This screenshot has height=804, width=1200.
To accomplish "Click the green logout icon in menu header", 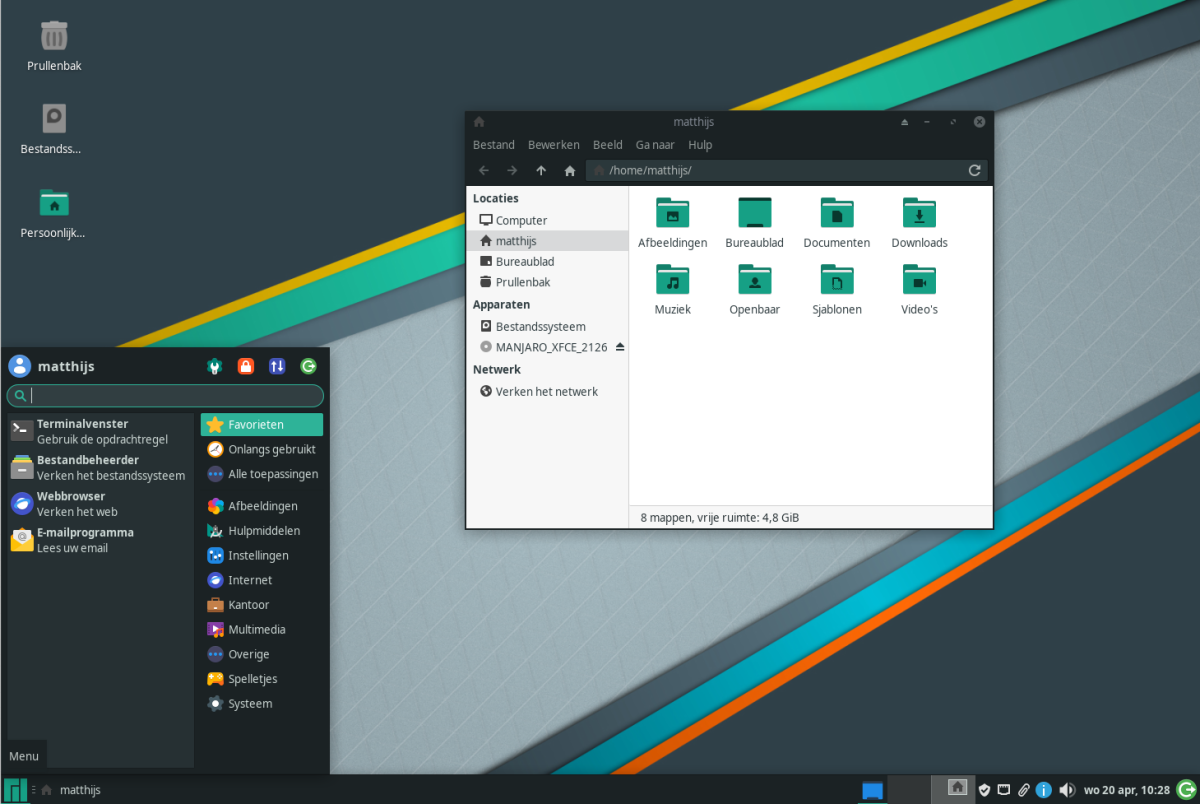I will click(x=308, y=367).
